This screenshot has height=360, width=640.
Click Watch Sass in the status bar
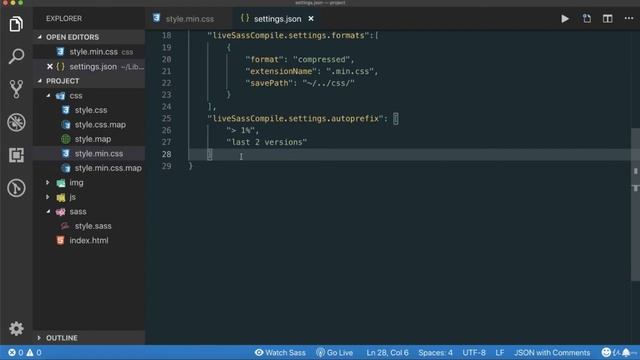point(280,353)
